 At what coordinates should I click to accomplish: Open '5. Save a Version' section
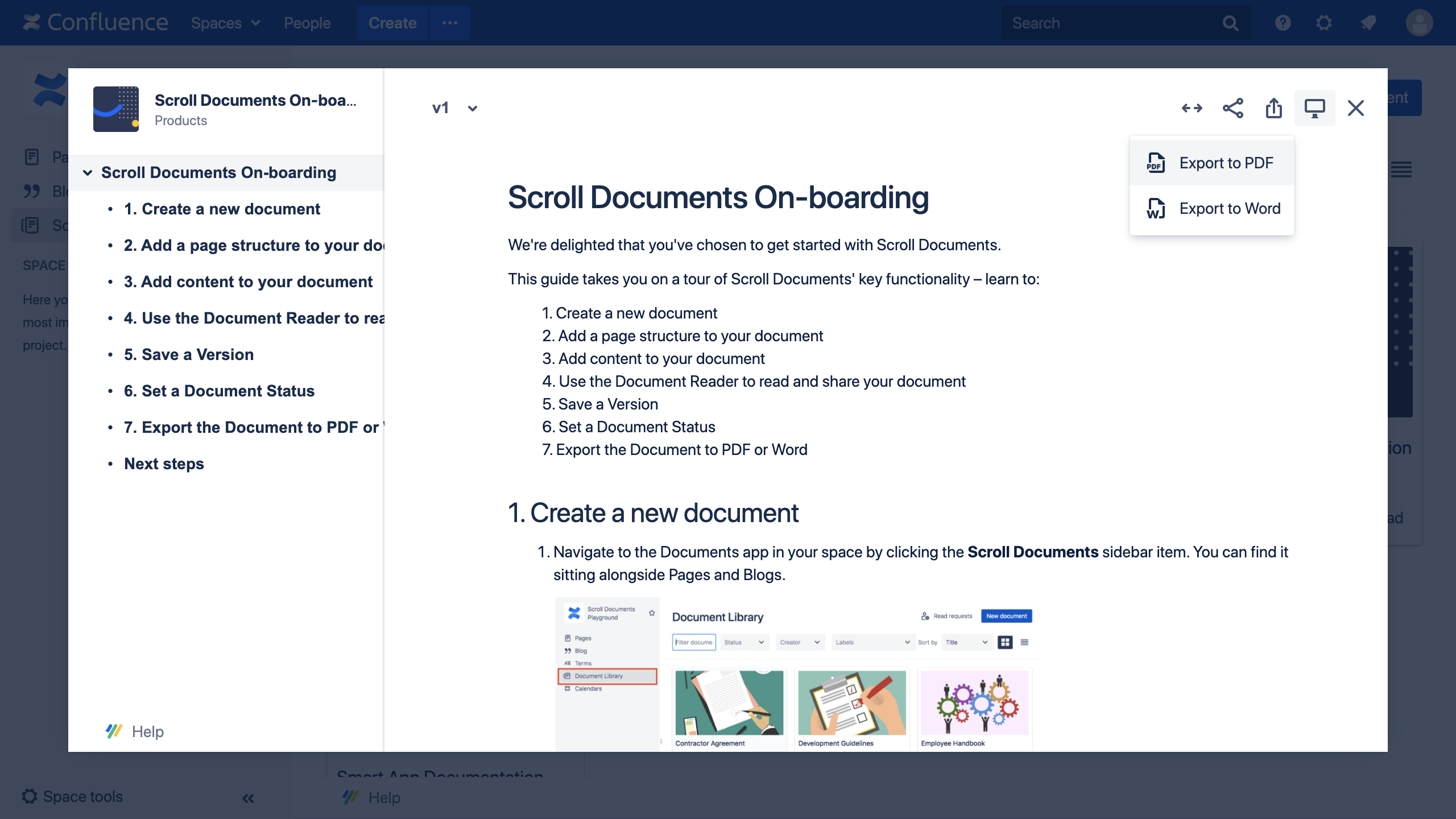click(188, 354)
